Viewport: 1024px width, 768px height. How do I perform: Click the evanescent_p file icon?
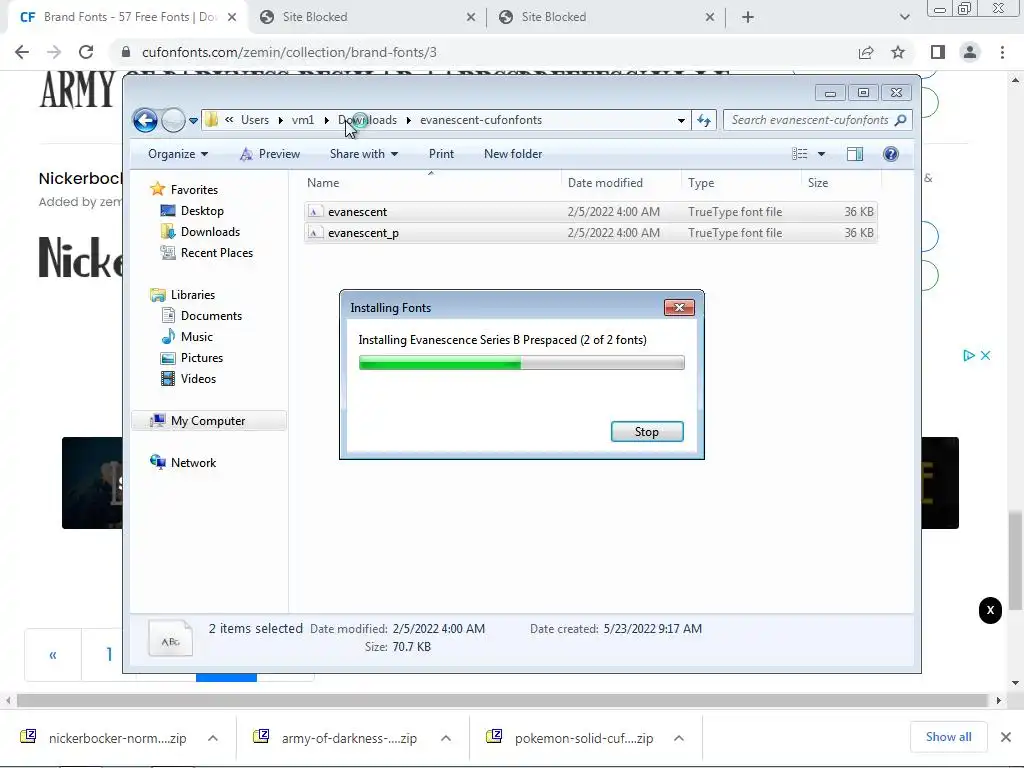click(315, 232)
